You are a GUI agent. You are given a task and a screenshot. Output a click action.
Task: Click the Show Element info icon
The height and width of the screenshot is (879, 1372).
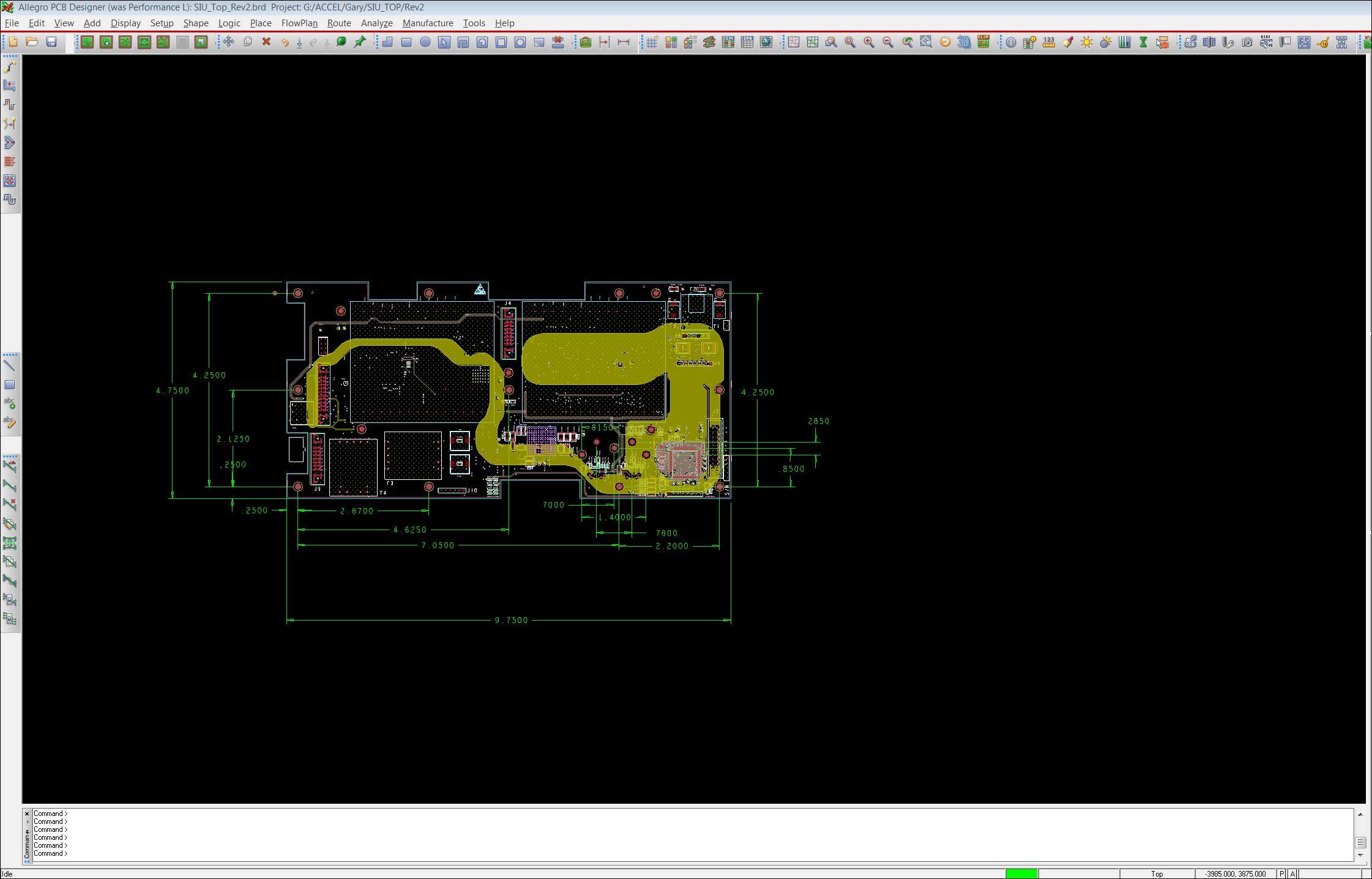(x=1010, y=42)
